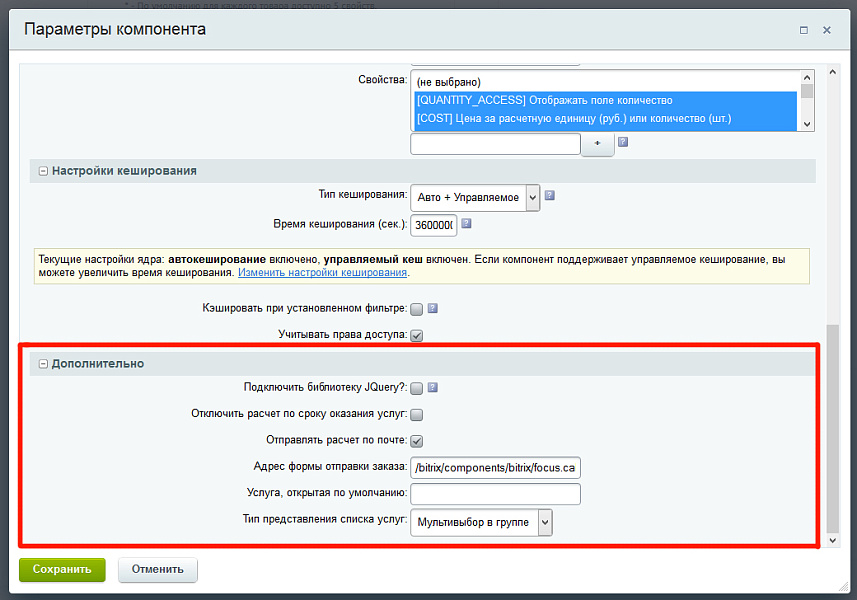Open the Тип кеширования dropdown
The height and width of the screenshot is (600, 857).
coord(475,197)
